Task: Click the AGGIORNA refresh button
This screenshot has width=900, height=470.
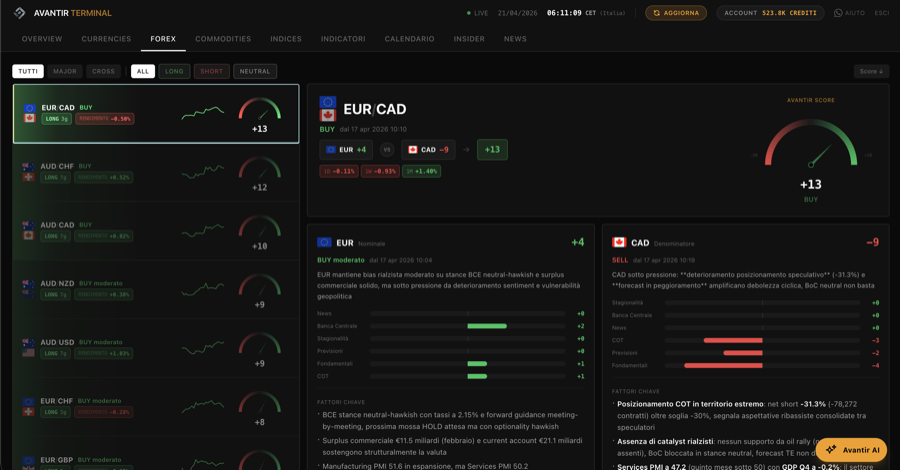Action: (x=676, y=13)
